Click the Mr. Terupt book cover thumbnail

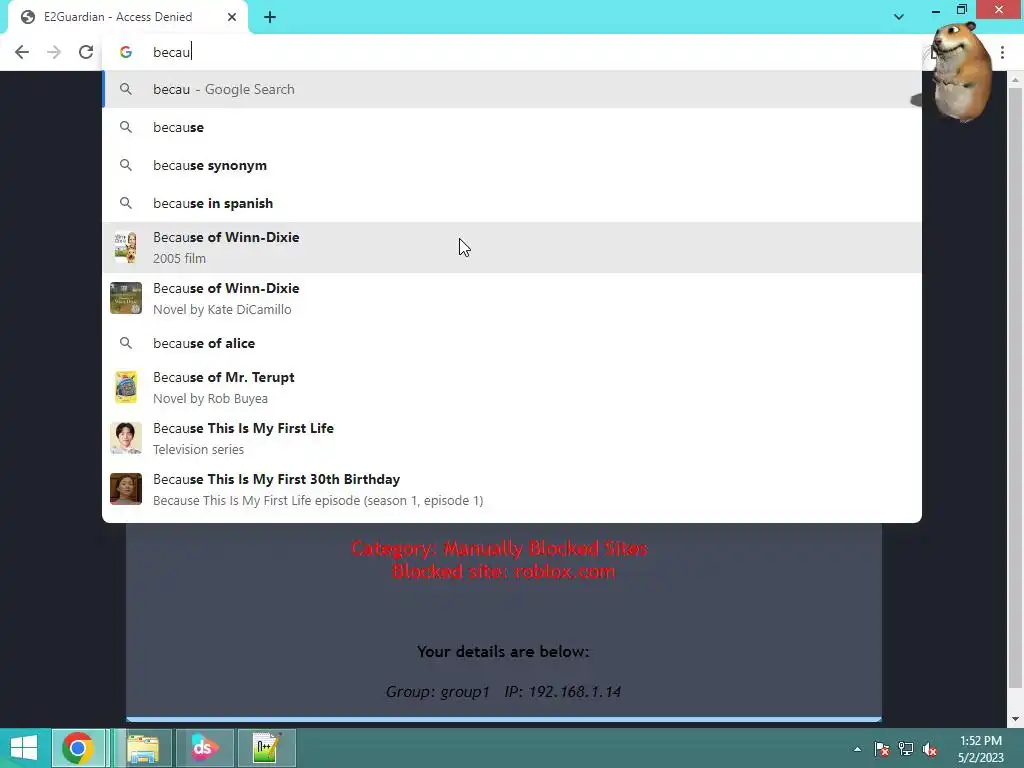pyautogui.click(x=126, y=387)
